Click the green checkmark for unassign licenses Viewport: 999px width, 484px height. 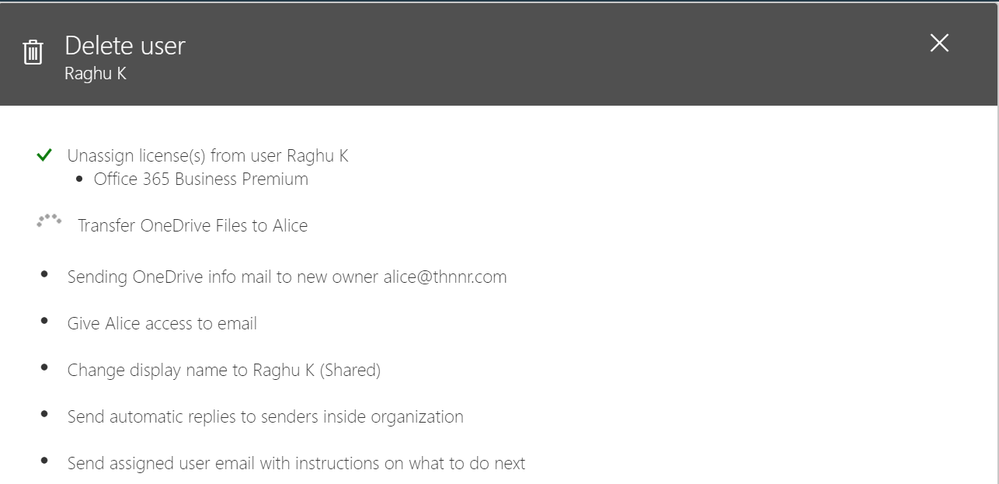click(44, 155)
